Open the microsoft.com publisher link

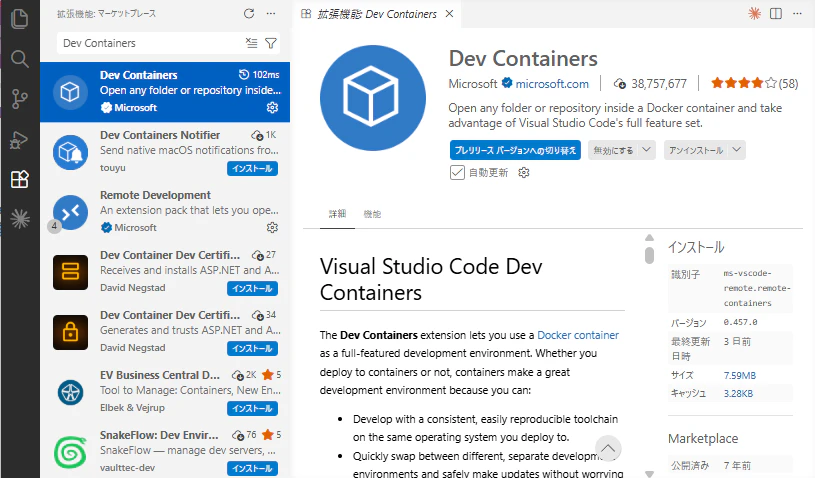click(552, 84)
